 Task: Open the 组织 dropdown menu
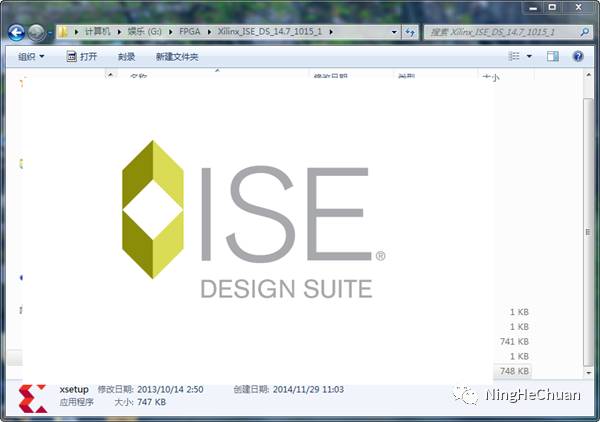[31, 57]
